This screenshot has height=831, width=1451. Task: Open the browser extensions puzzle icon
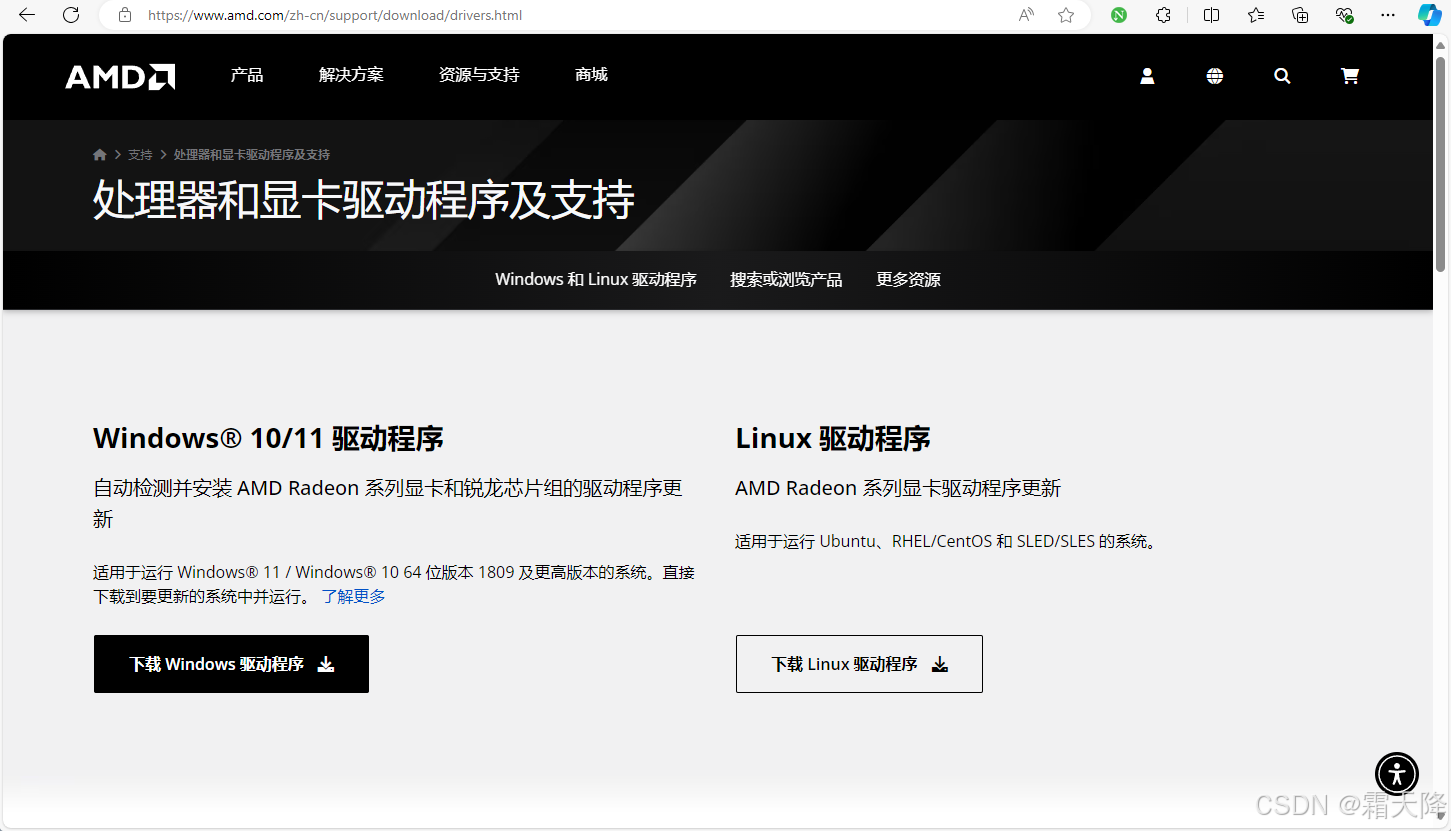(1163, 15)
